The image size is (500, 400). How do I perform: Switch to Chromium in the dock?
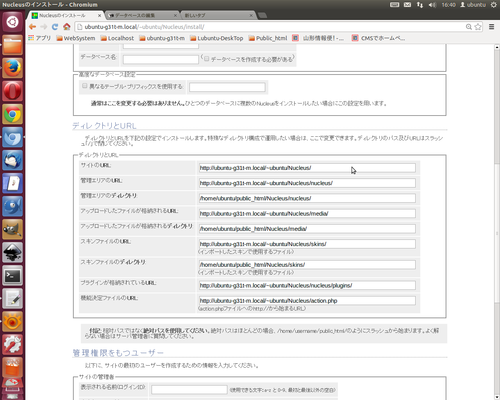tap(12, 137)
